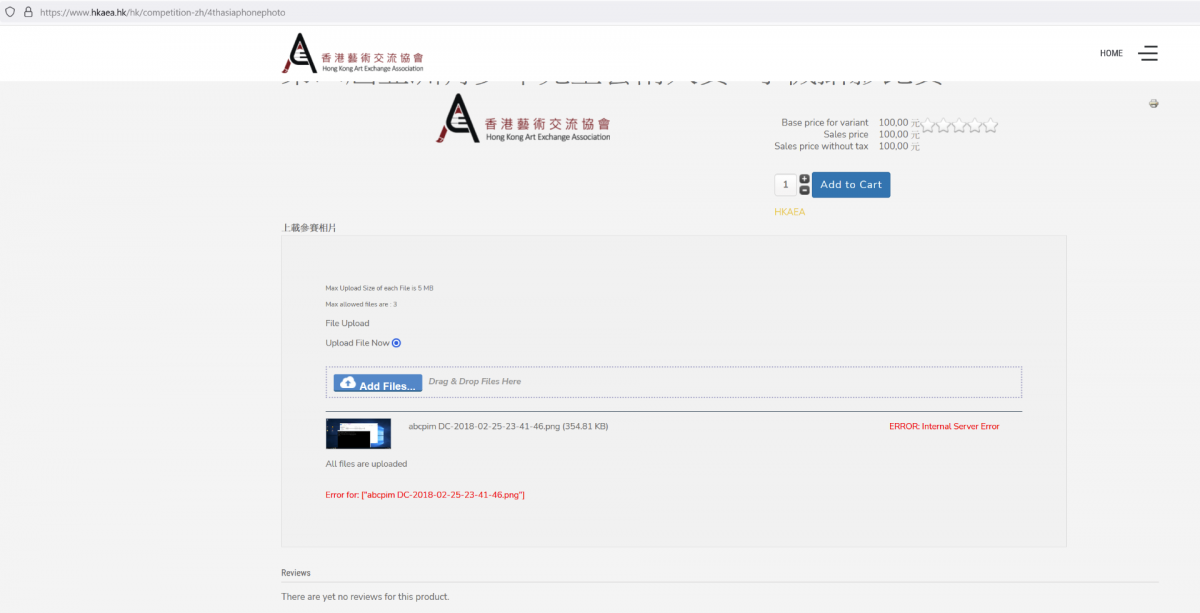The width and height of the screenshot is (1200, 613).
Task: Open the hamburger menu in the header
Action: click(1147, 53)
